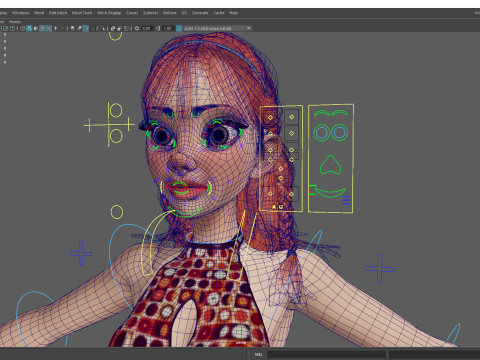Select blue plus control near left shoulder
Image resolution: width=480 pixels, height=360 pixels.
[81, 254]
